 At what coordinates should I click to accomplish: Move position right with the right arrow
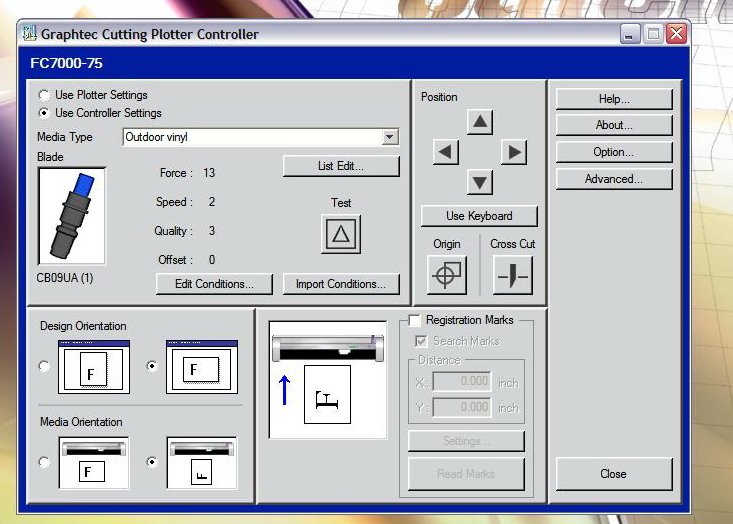point(514,152)
